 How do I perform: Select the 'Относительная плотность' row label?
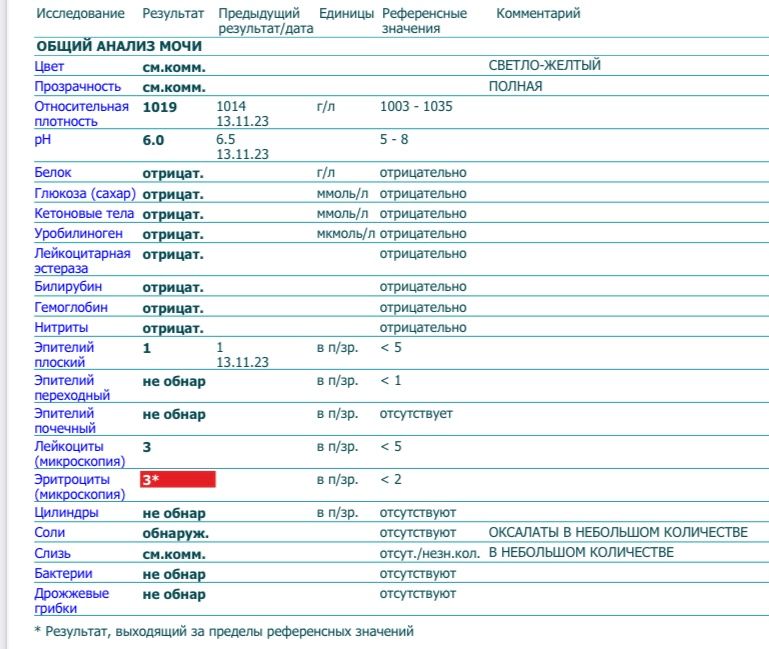(82, 114)
